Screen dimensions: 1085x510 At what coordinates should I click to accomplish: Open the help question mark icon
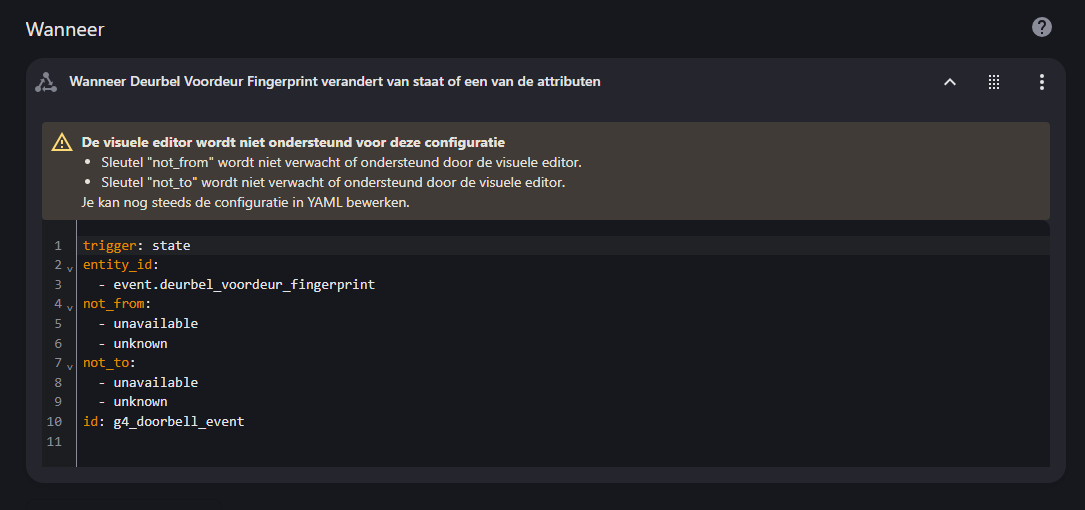[1041, 27]
